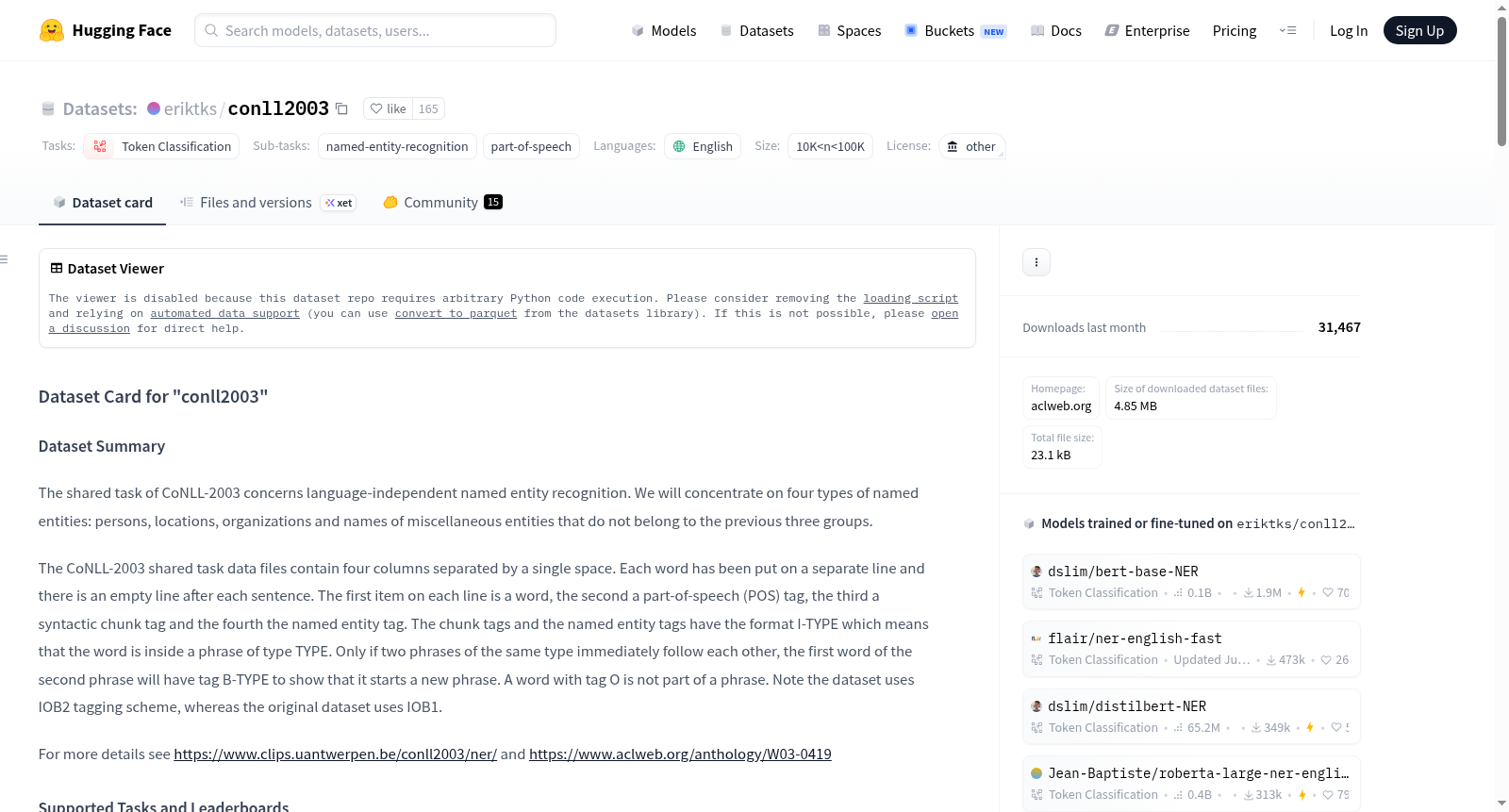1509x812 pixels.
Task: Open the Docs navigation item
Action: [x=1056, y=30]
